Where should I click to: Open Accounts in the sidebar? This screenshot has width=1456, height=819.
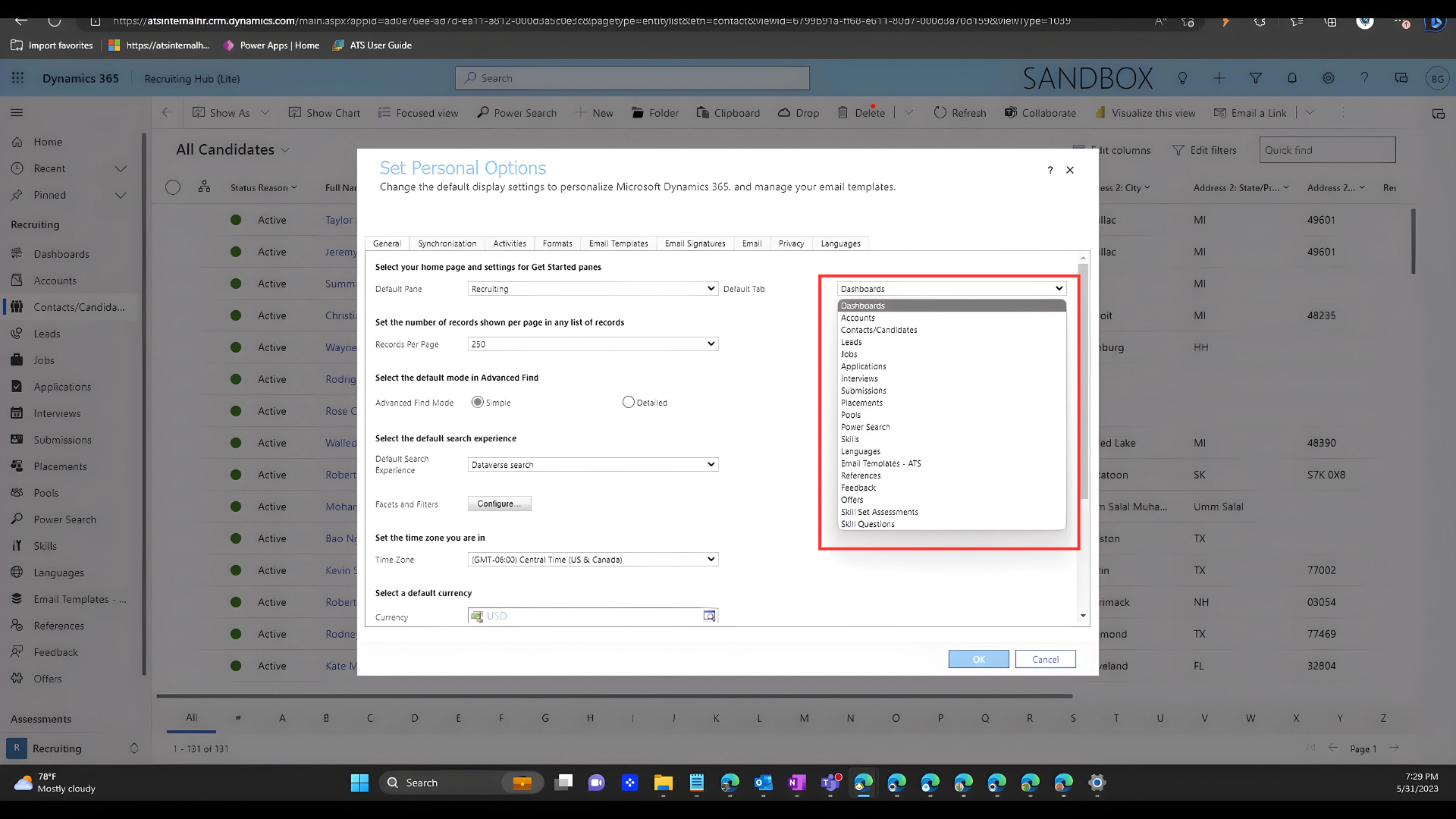pos(55,281)
